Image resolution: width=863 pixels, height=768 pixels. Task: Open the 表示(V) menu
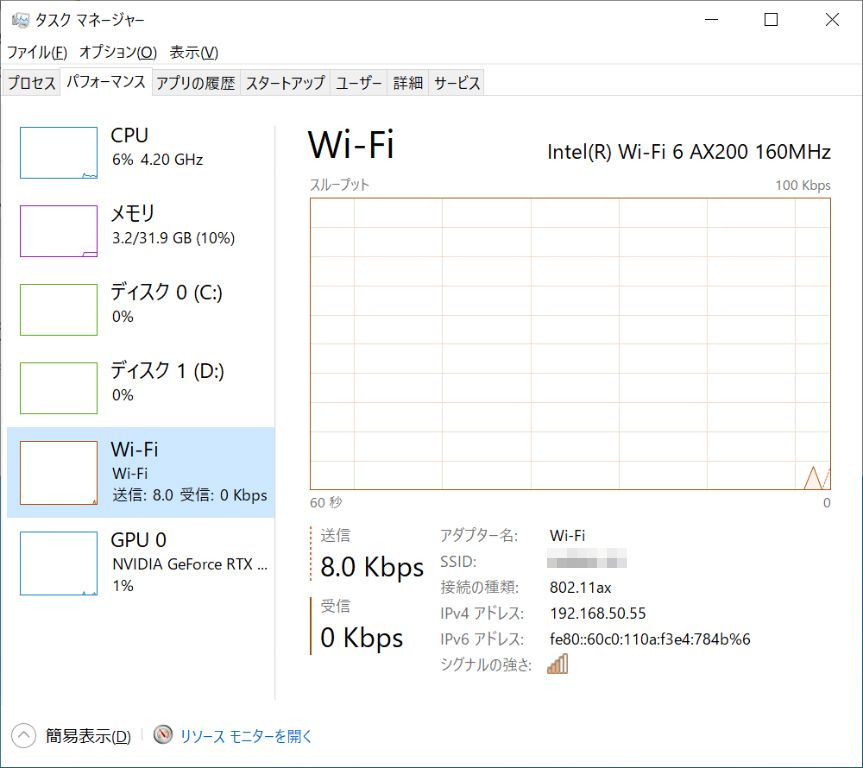[194, 52]
